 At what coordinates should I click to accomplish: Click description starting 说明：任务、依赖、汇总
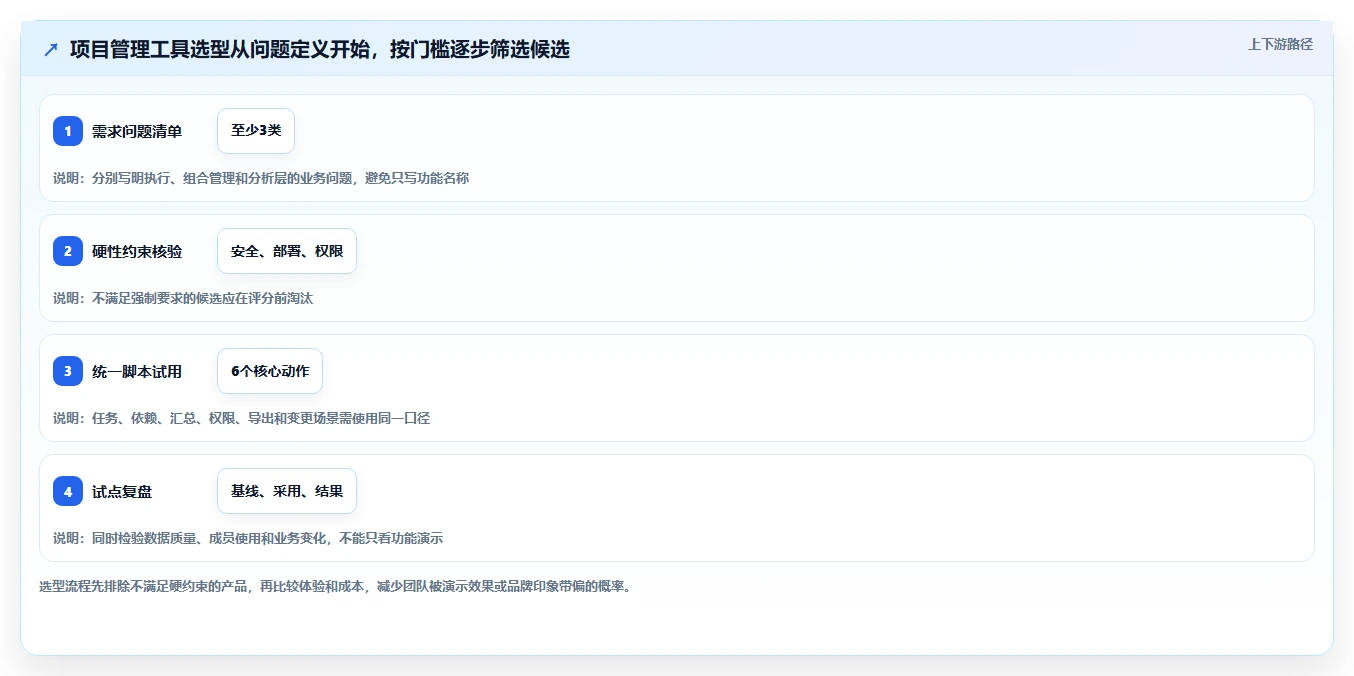tap(241, 418)
